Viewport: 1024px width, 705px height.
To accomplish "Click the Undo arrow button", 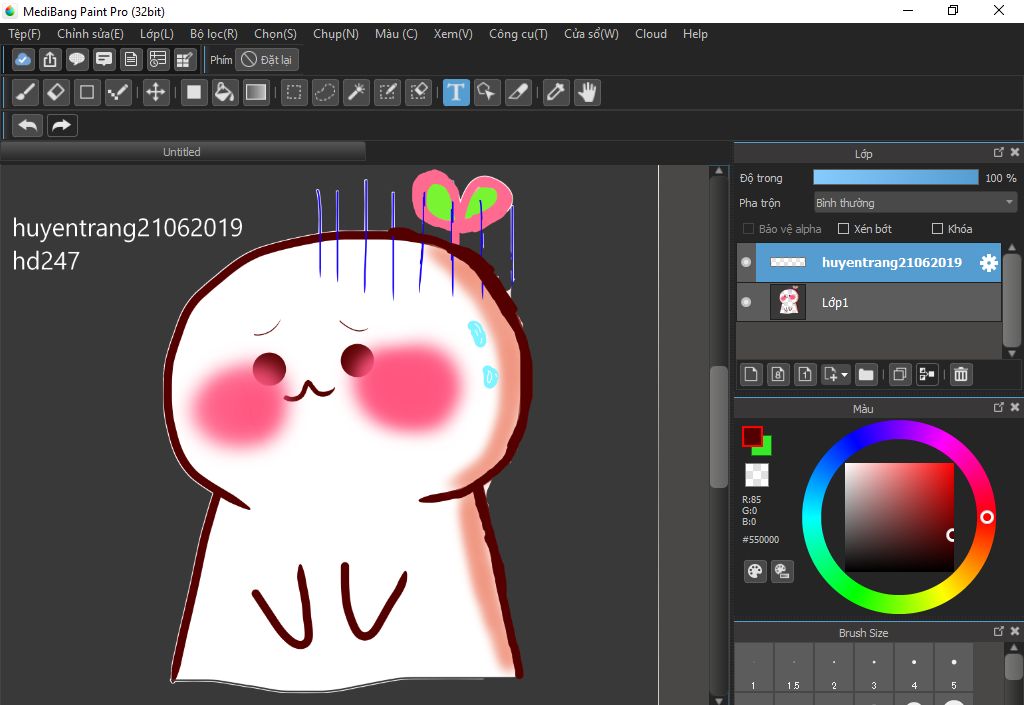I will click(28, 125).
